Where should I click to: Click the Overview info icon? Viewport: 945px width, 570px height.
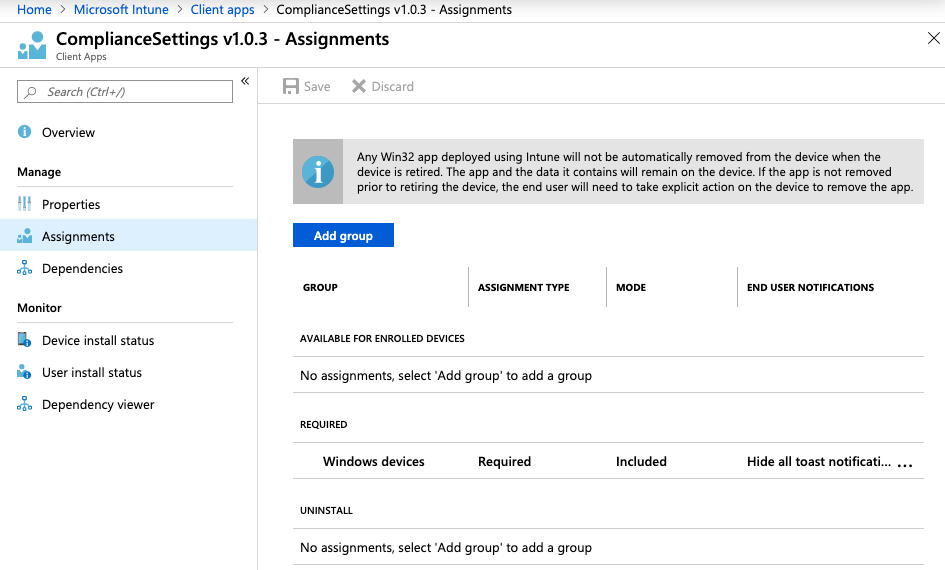(25, 132)
